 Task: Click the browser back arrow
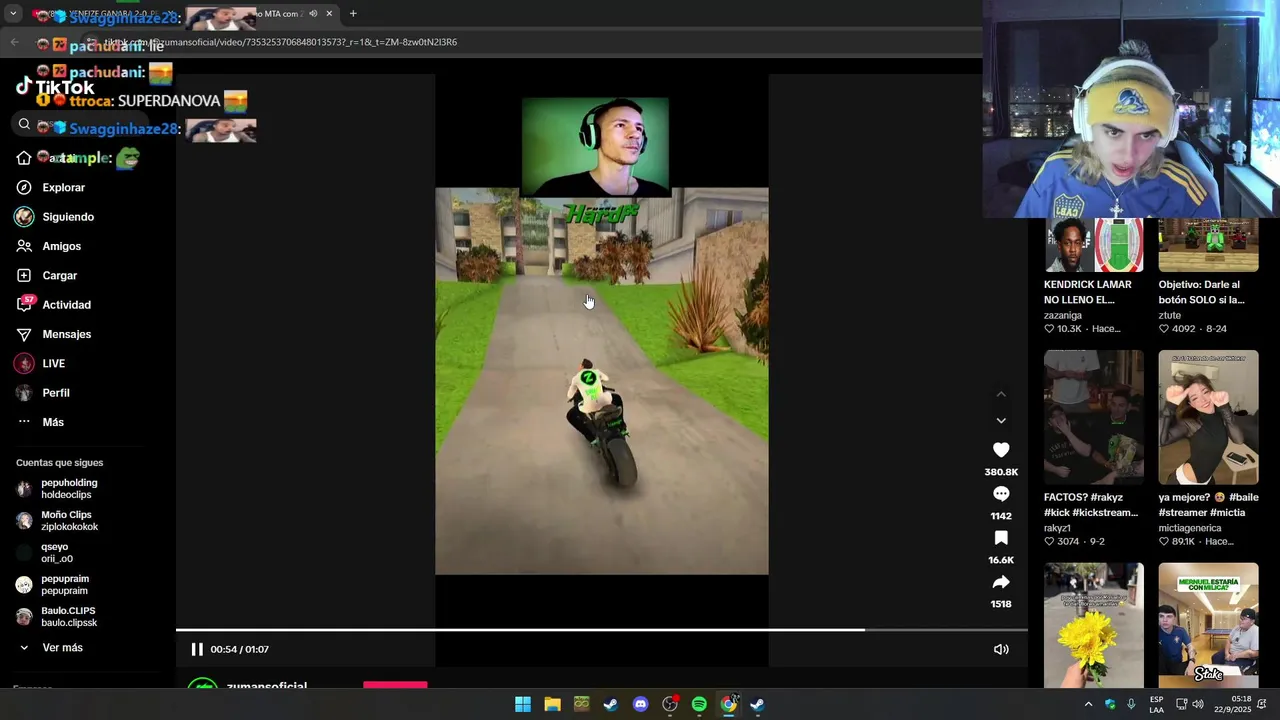coord(14,42)
